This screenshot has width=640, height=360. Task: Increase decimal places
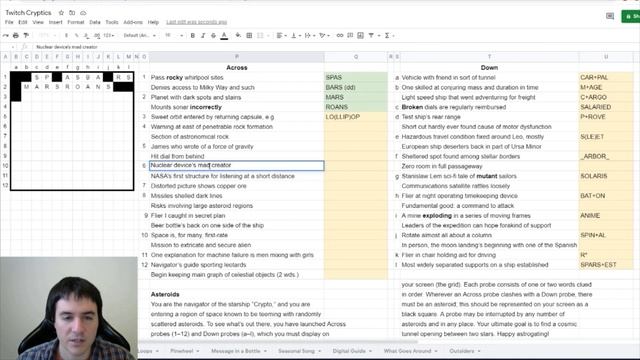[97, 36]
